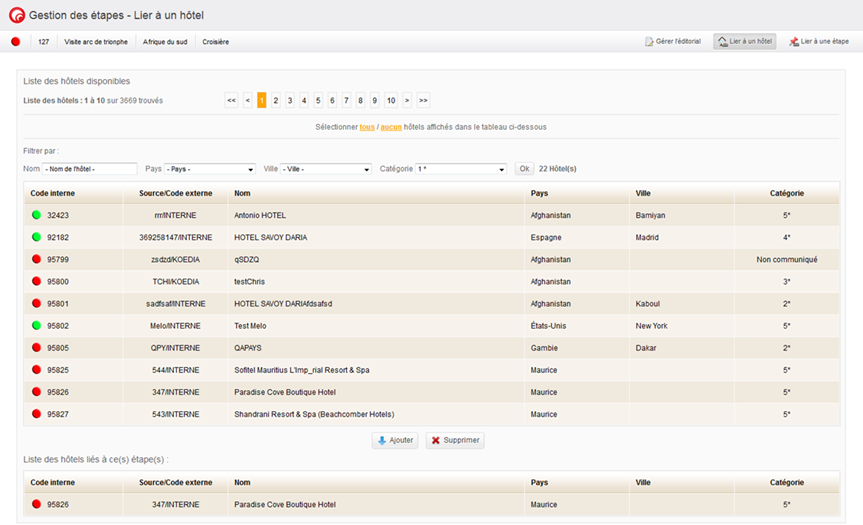Screen dimensions: 863x525
Task: Click Ok to apply the filter
Action: tap(524, 169)
